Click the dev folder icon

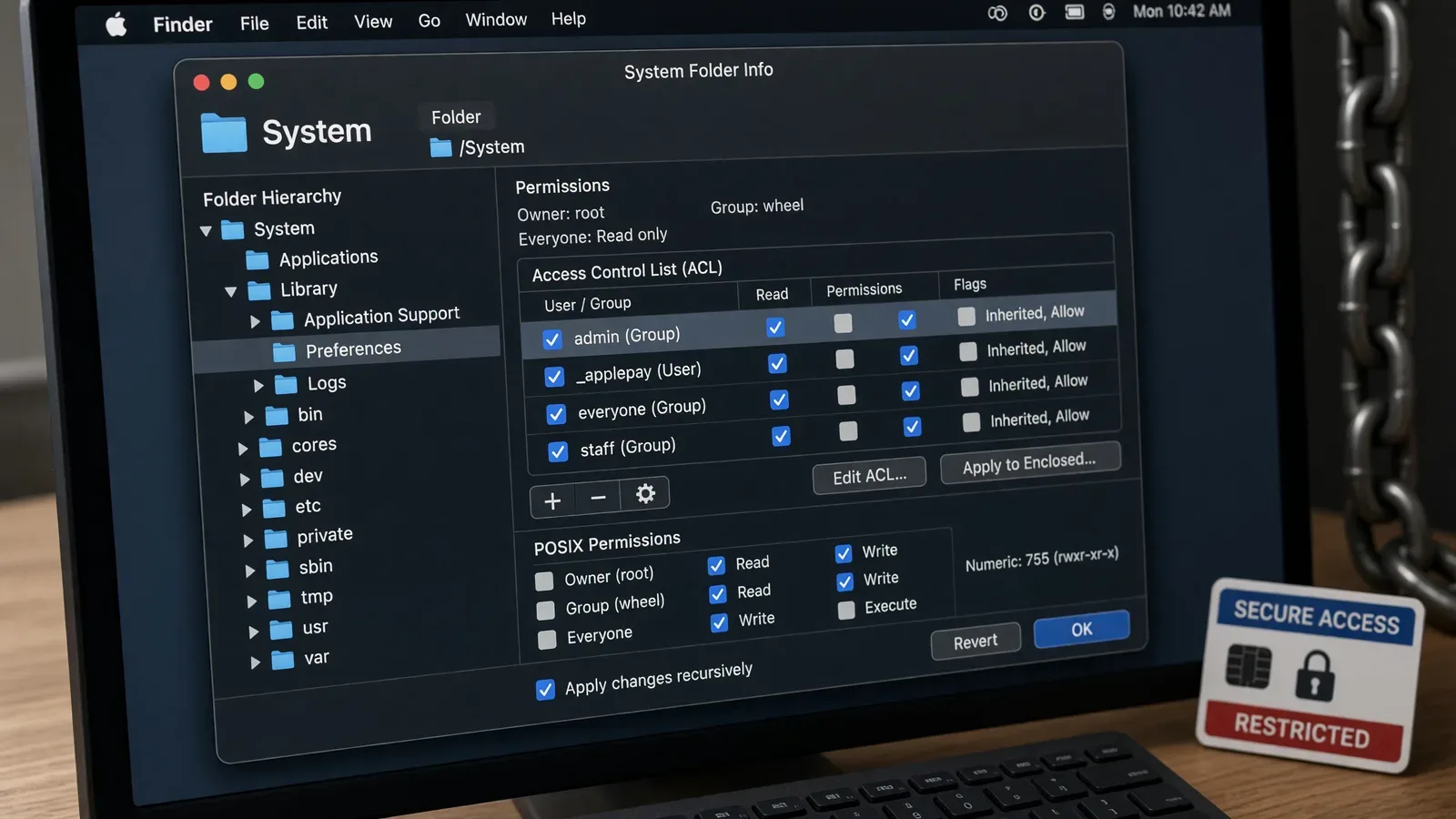pyautogui.click(x=272, y=478)
